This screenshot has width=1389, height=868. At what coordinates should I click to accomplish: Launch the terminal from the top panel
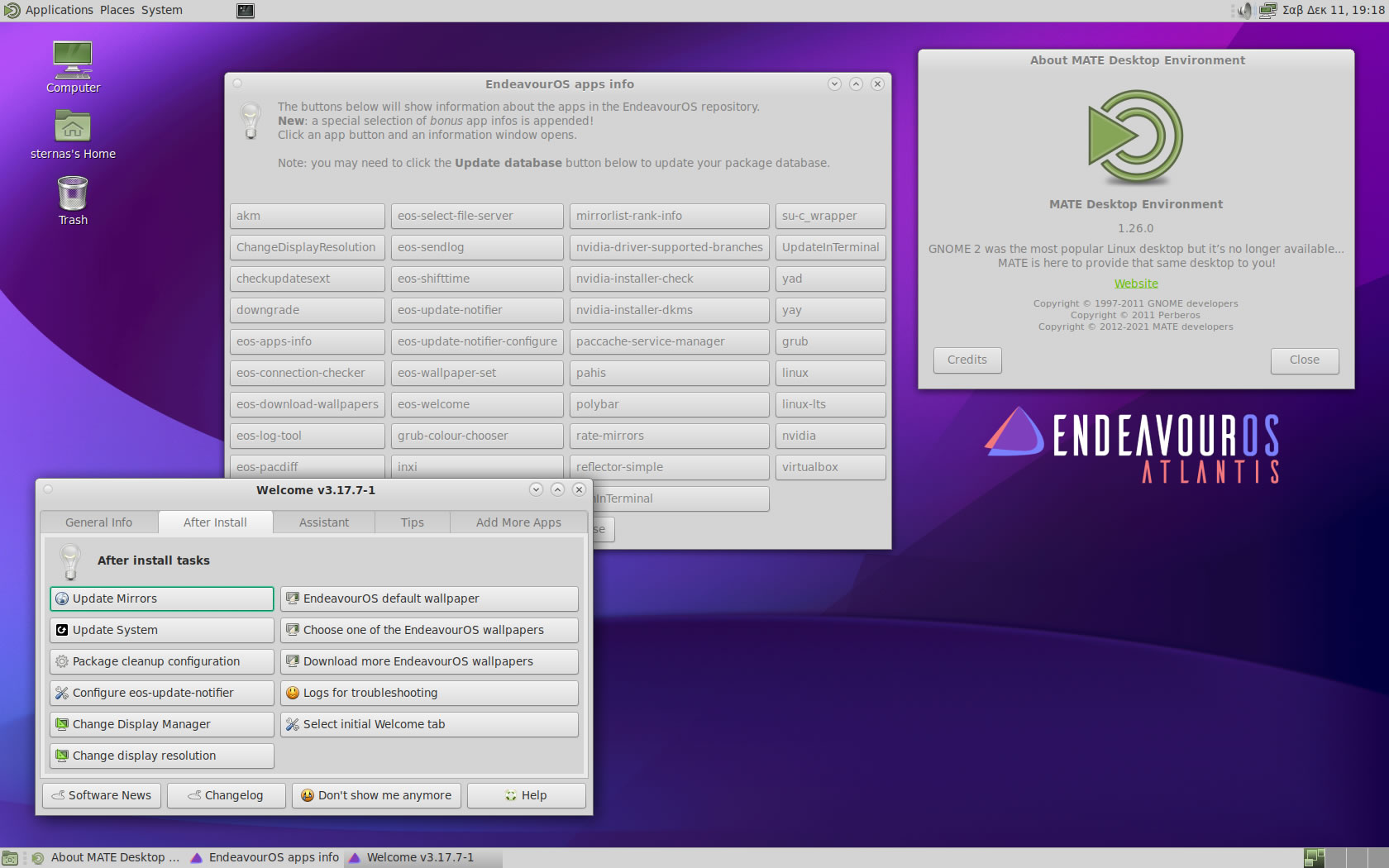click(246, 11)
